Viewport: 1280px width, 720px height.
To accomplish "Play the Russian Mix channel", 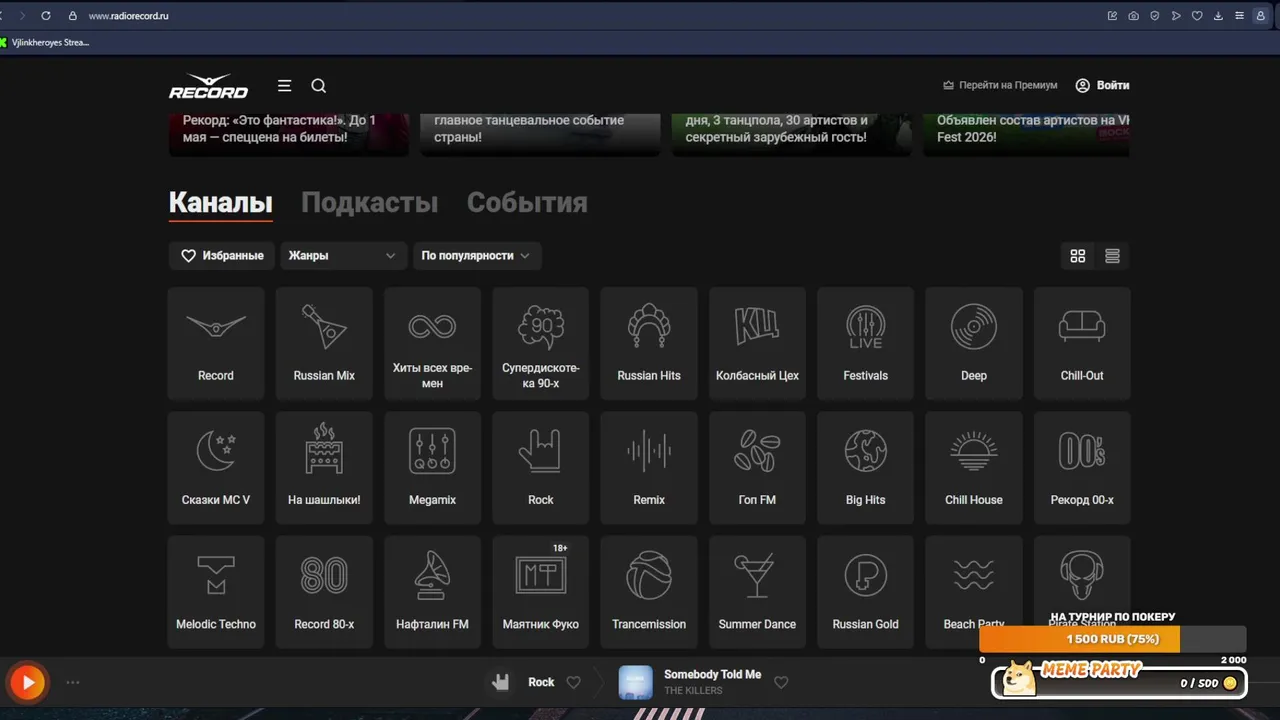I will 324,344.
